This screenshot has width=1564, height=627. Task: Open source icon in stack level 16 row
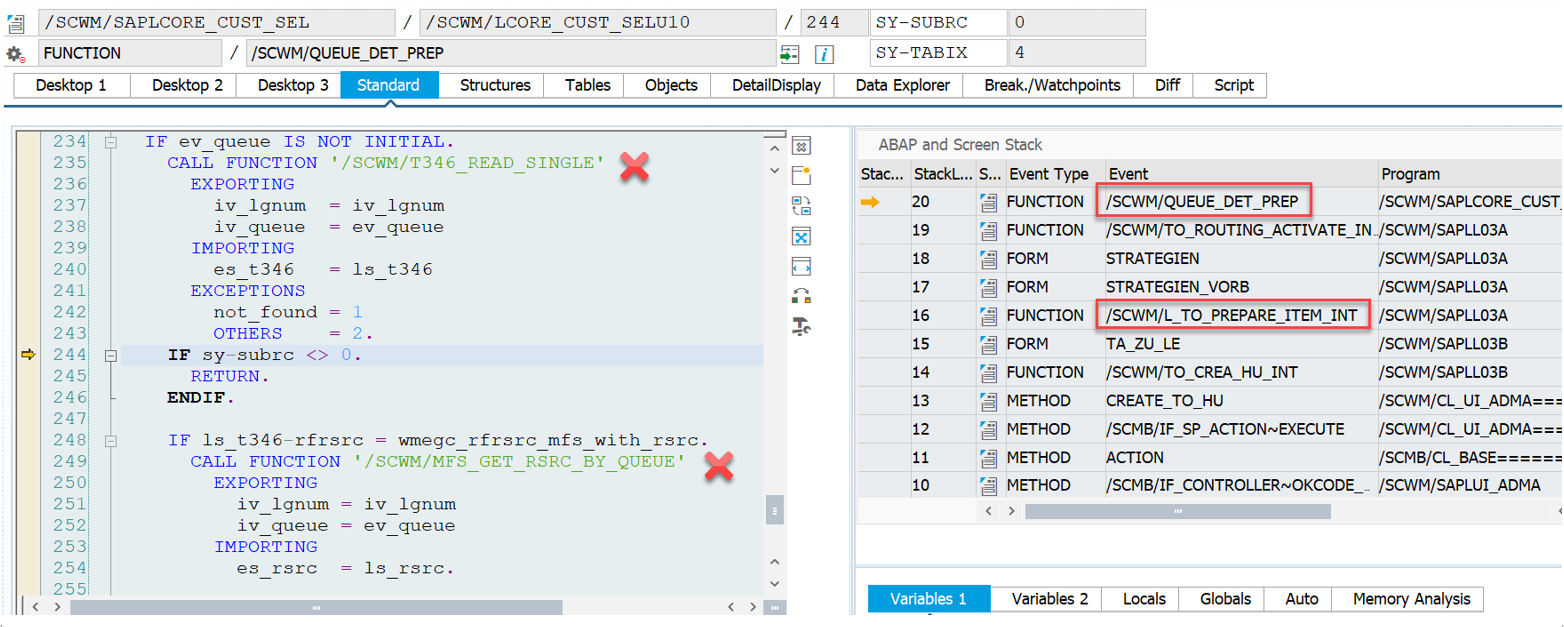point(987,315)
